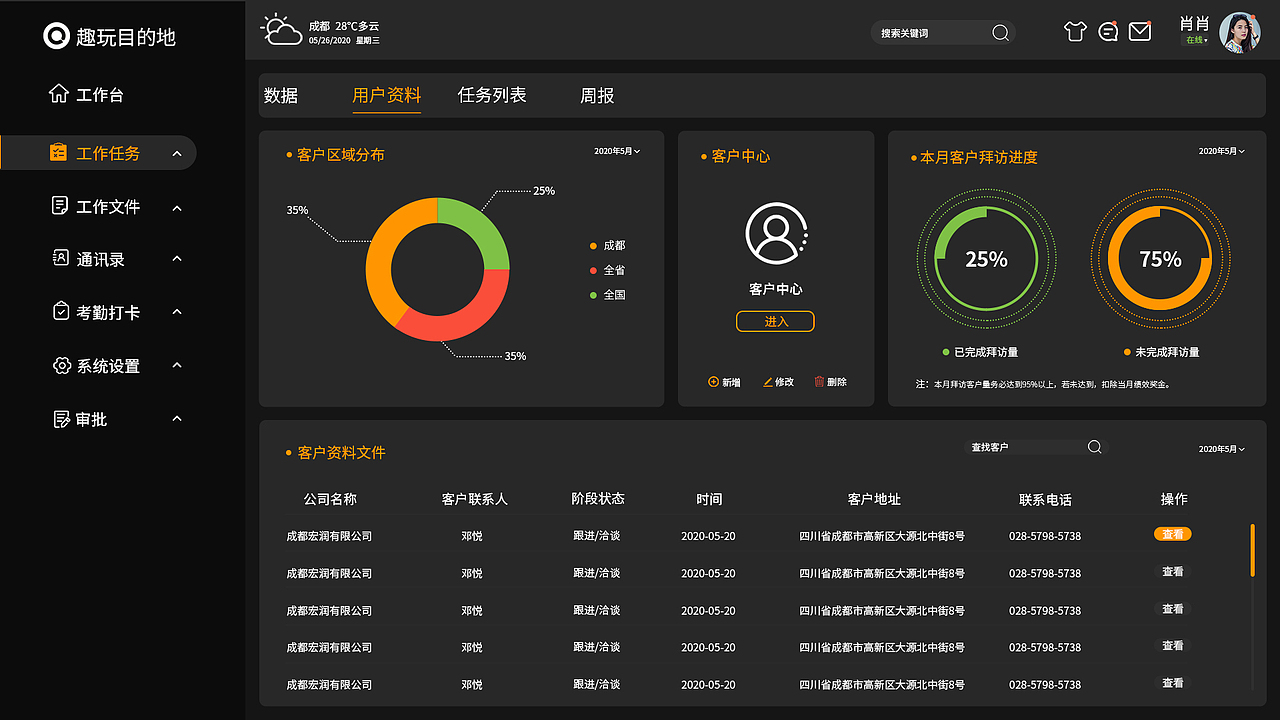Click the 75% orange progress ring
Viewport: 1280px width, 720px height.
(x=1160, y=259)
